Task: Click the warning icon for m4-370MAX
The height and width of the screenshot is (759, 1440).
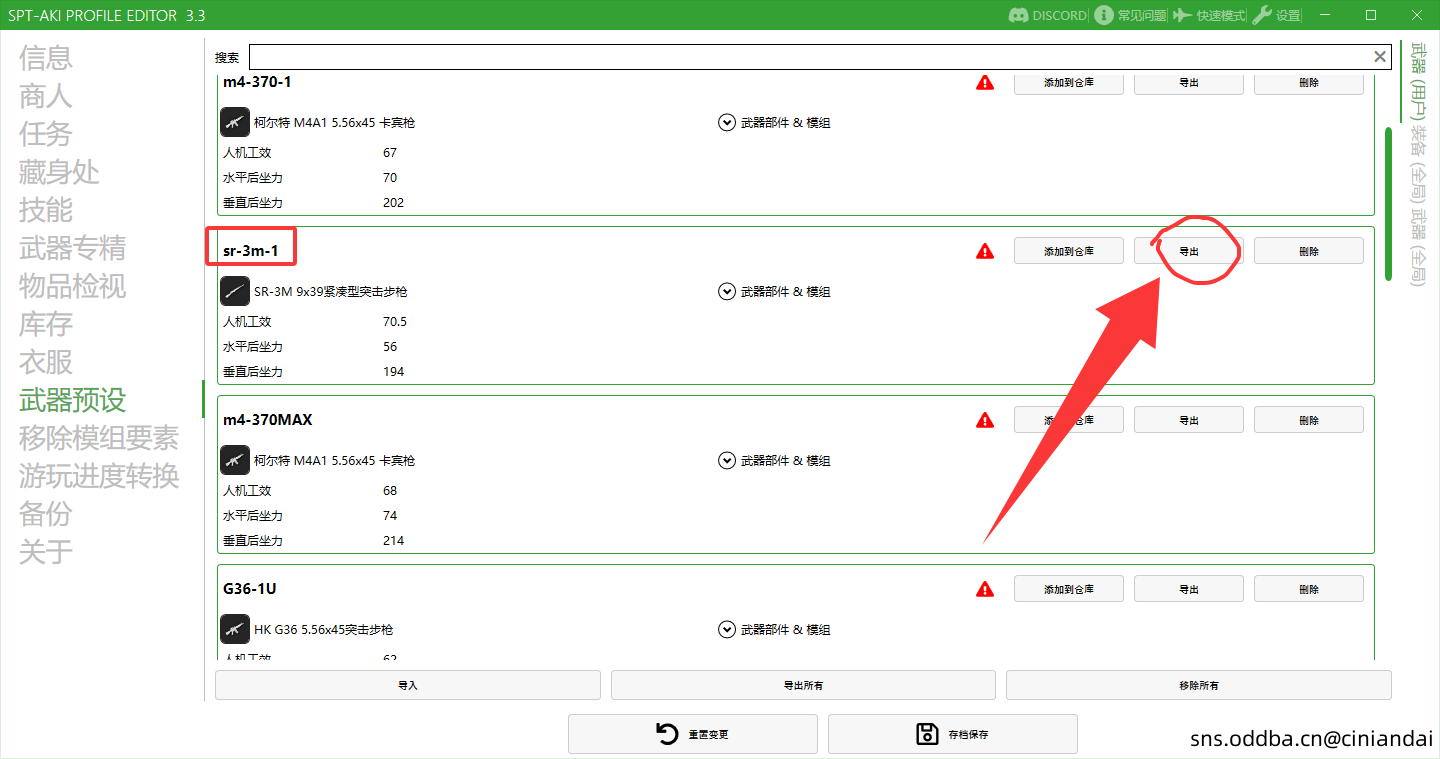Action: tap(985, 421)
